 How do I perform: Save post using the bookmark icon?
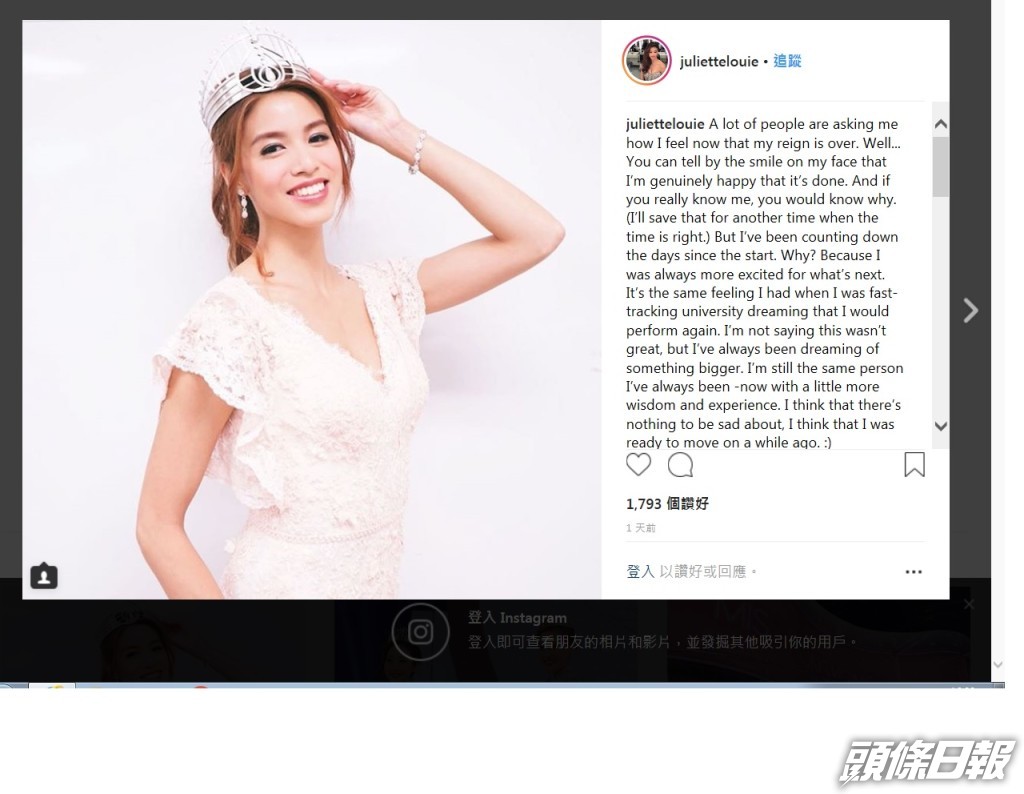pyautogui.click(x=914, y=465)
